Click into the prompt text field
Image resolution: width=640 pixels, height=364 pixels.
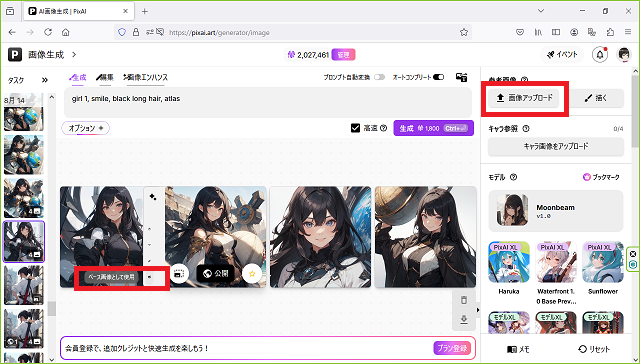[x=268, y=102]
